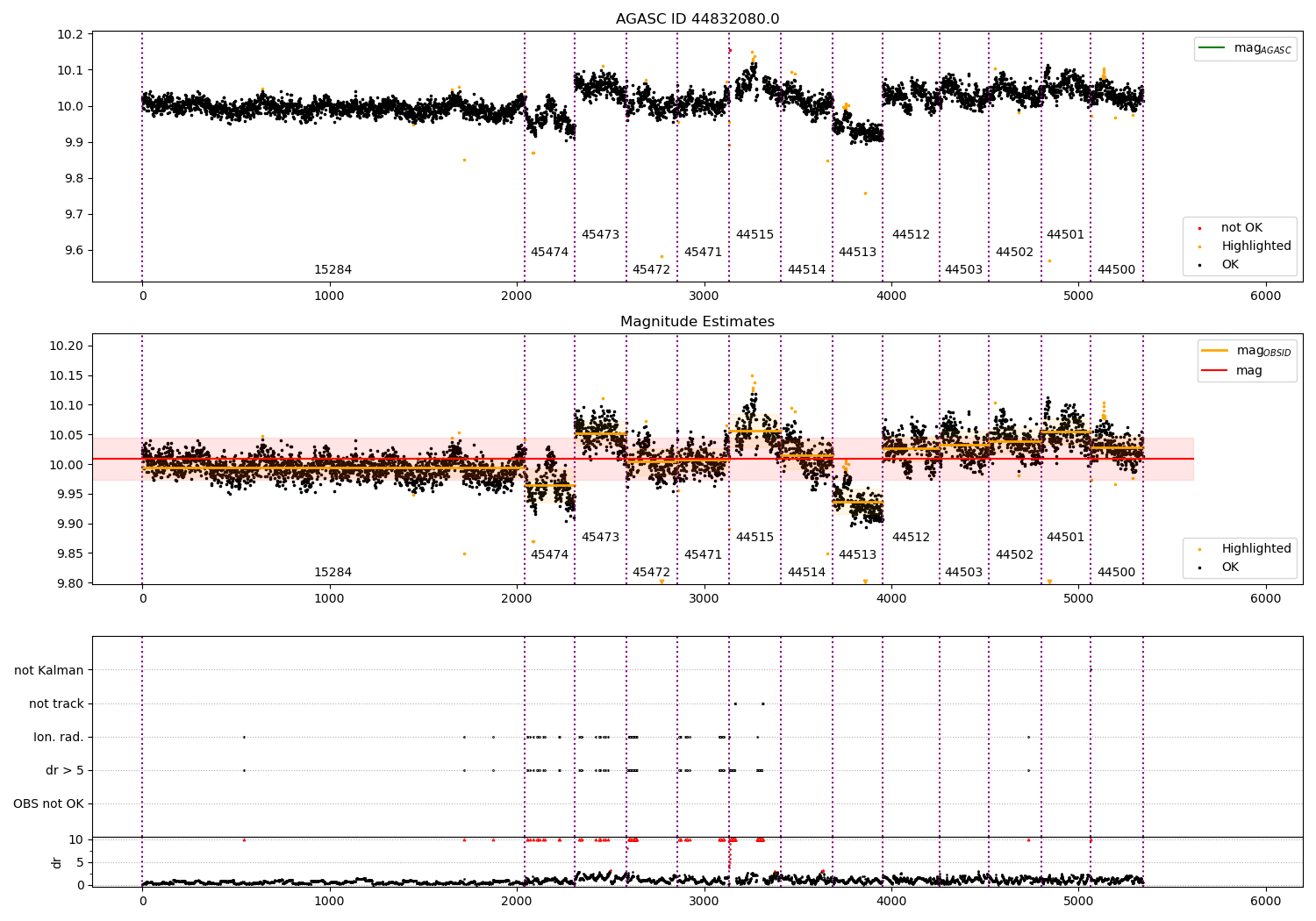Click obsid label 44514 in Magnitude Estimates plot
This screenshot has width=1316, height=921.
point(806,573)
